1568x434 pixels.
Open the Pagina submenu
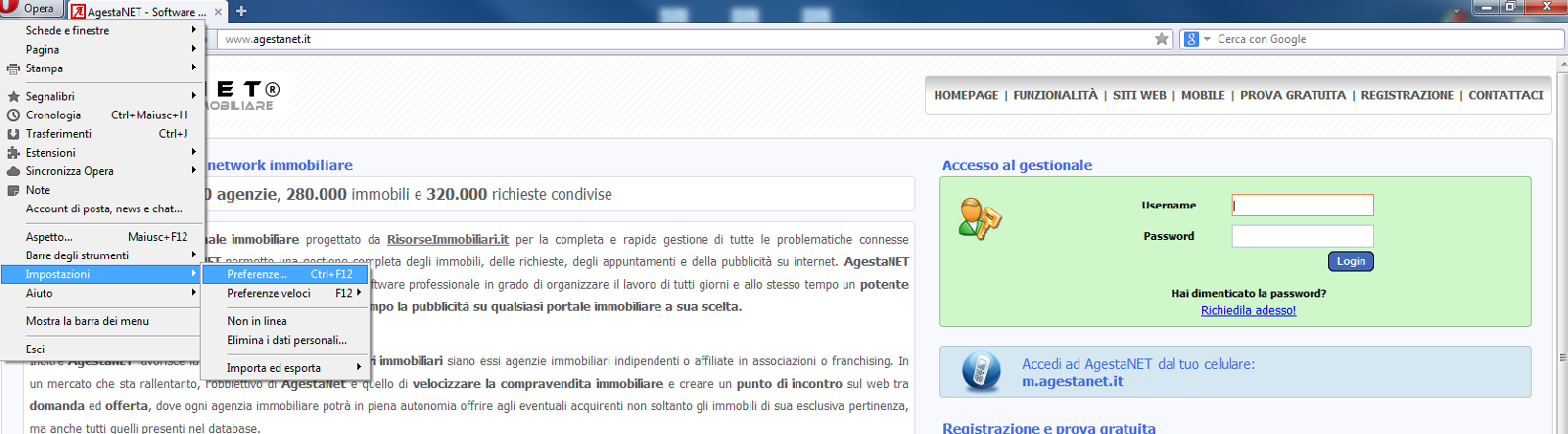pyautogui.click(x=100, y=50)
